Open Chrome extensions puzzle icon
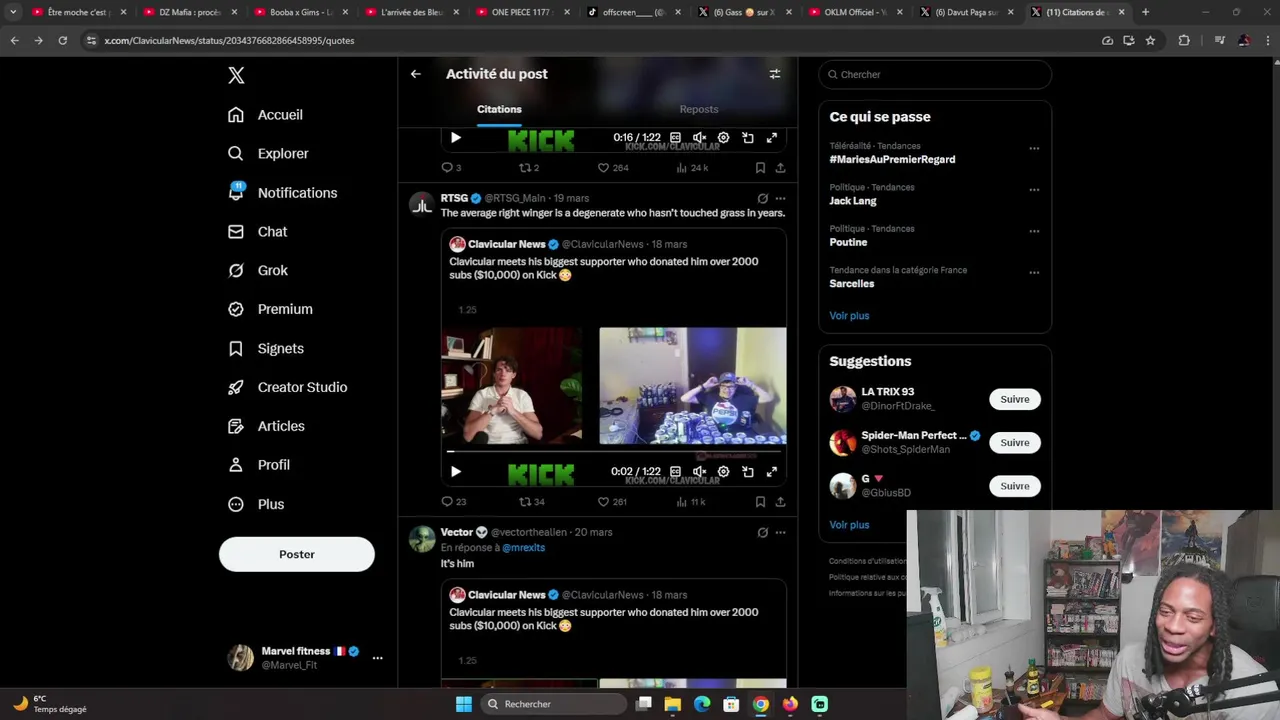Image resolution: width=1280 pixels, height=720 pixels. [1185, 40]
